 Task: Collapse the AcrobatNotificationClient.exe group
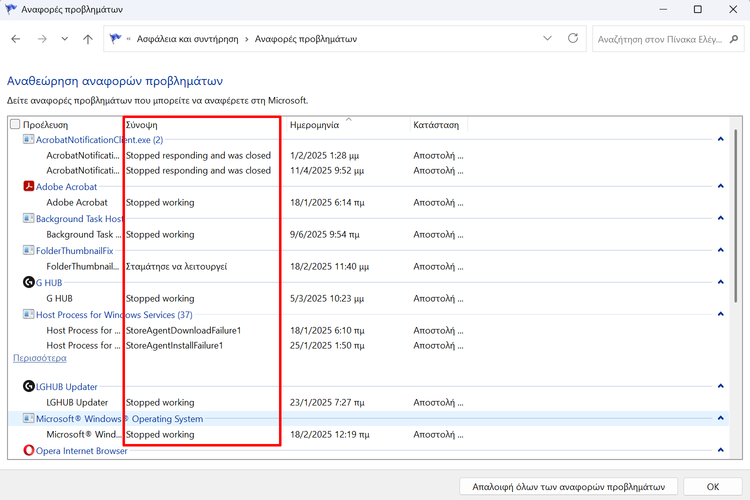click(720, 139)
